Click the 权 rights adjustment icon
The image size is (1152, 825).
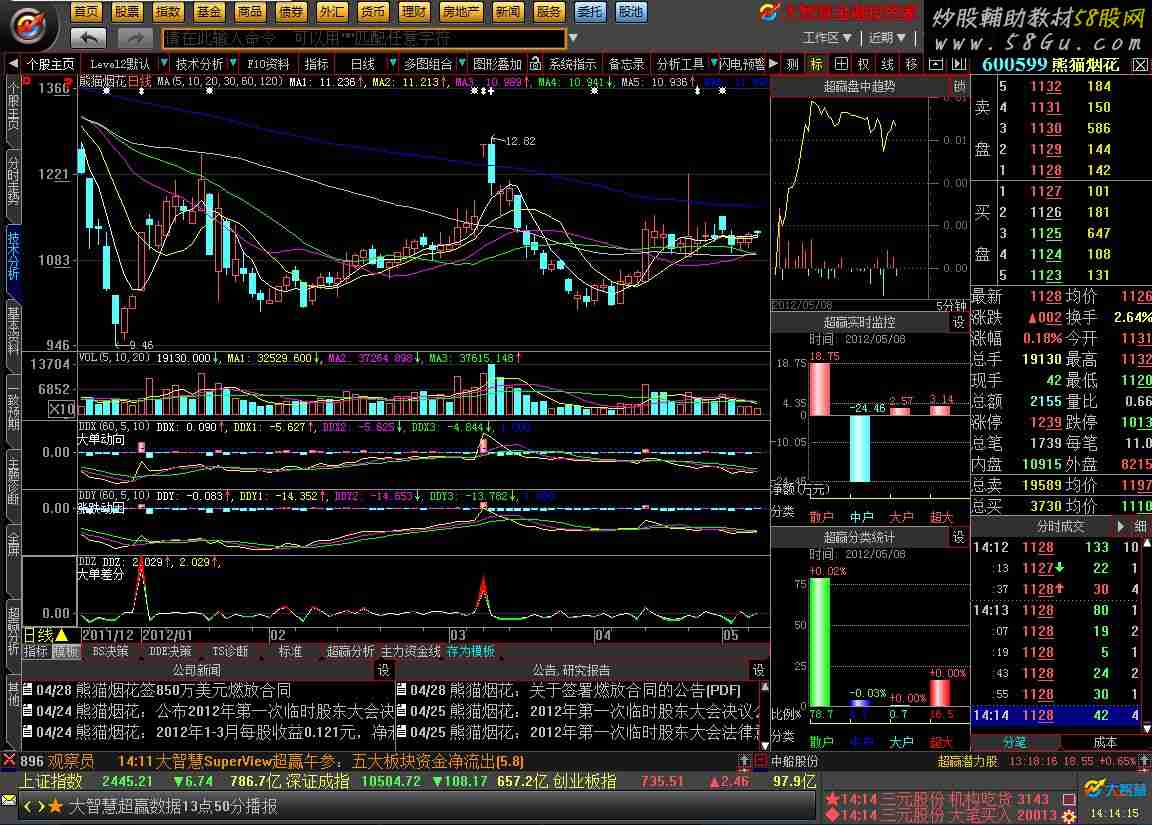864,64
